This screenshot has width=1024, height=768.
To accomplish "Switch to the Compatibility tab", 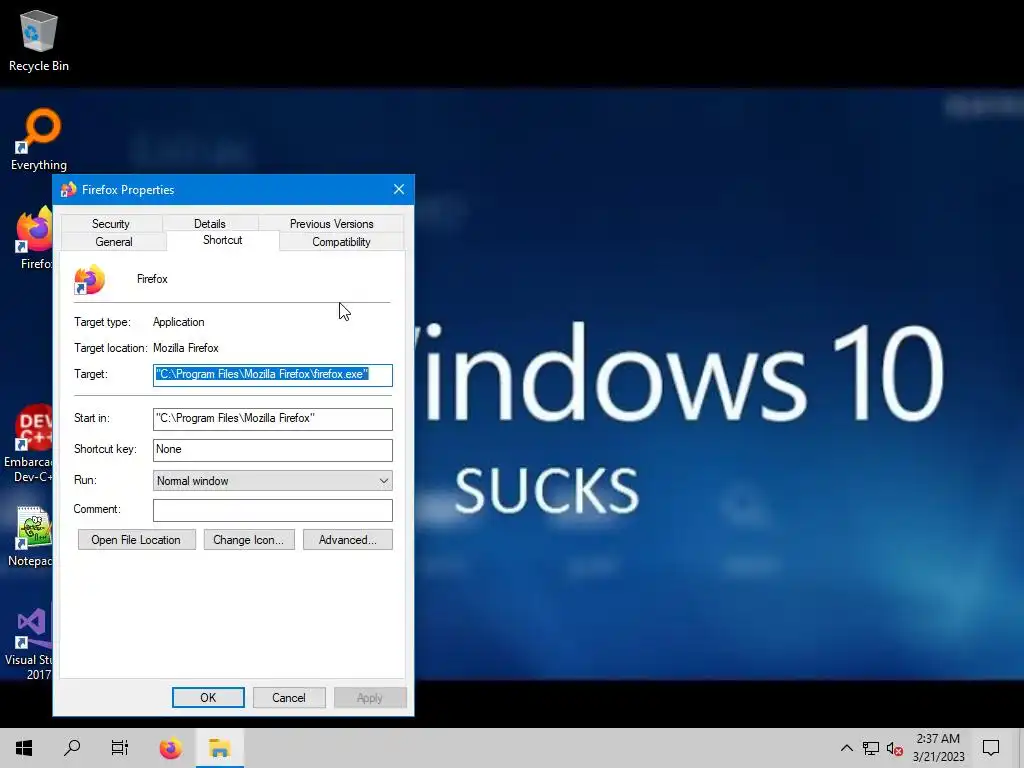I will [x=341, y=242].
